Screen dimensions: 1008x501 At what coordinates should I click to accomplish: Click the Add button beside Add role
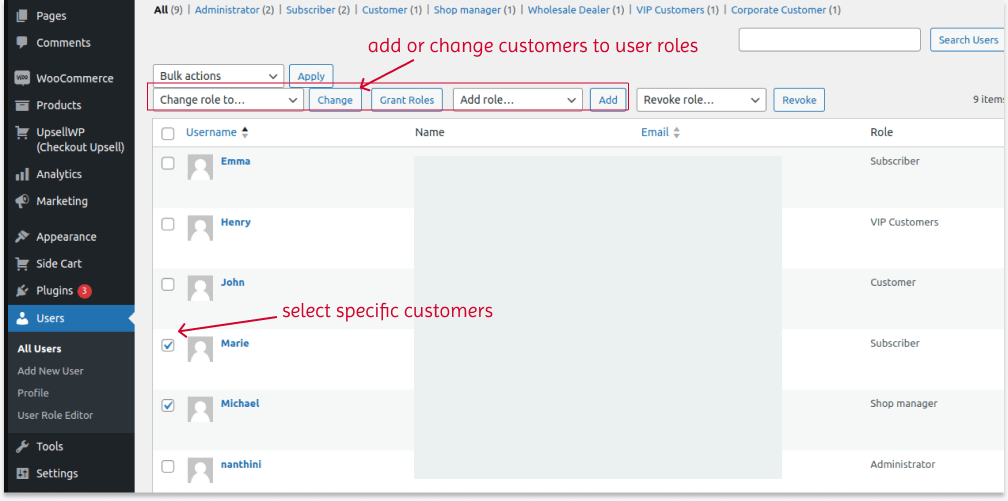pos(608,100)
